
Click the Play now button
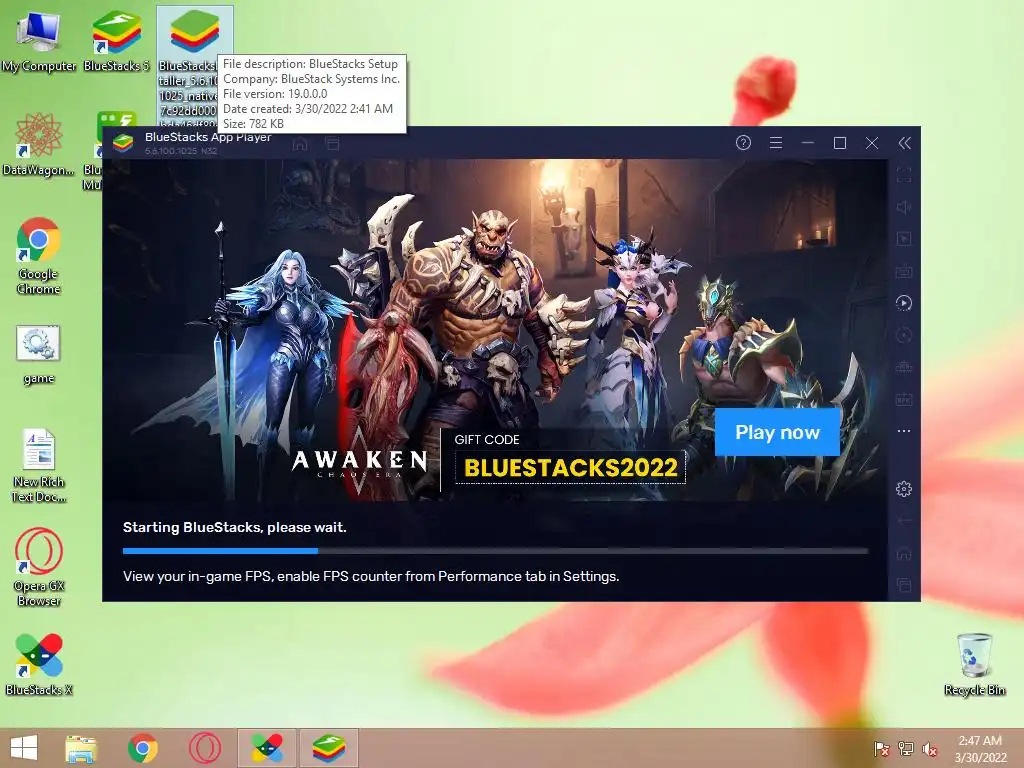click(777, 432)
